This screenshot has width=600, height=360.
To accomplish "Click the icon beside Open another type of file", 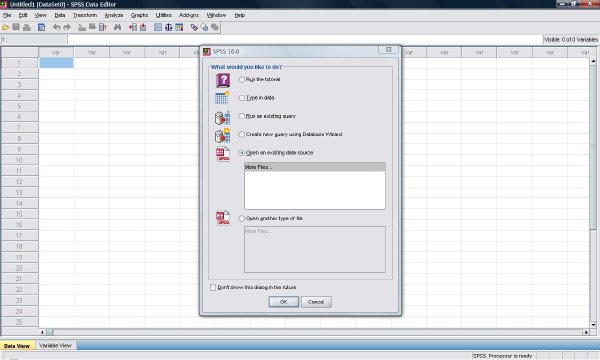I will pos(223,218).
